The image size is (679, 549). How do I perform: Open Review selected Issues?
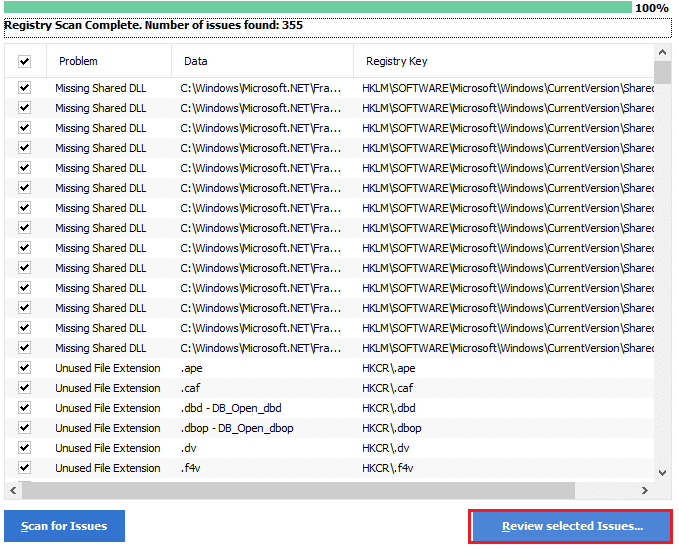click(572, 526)
